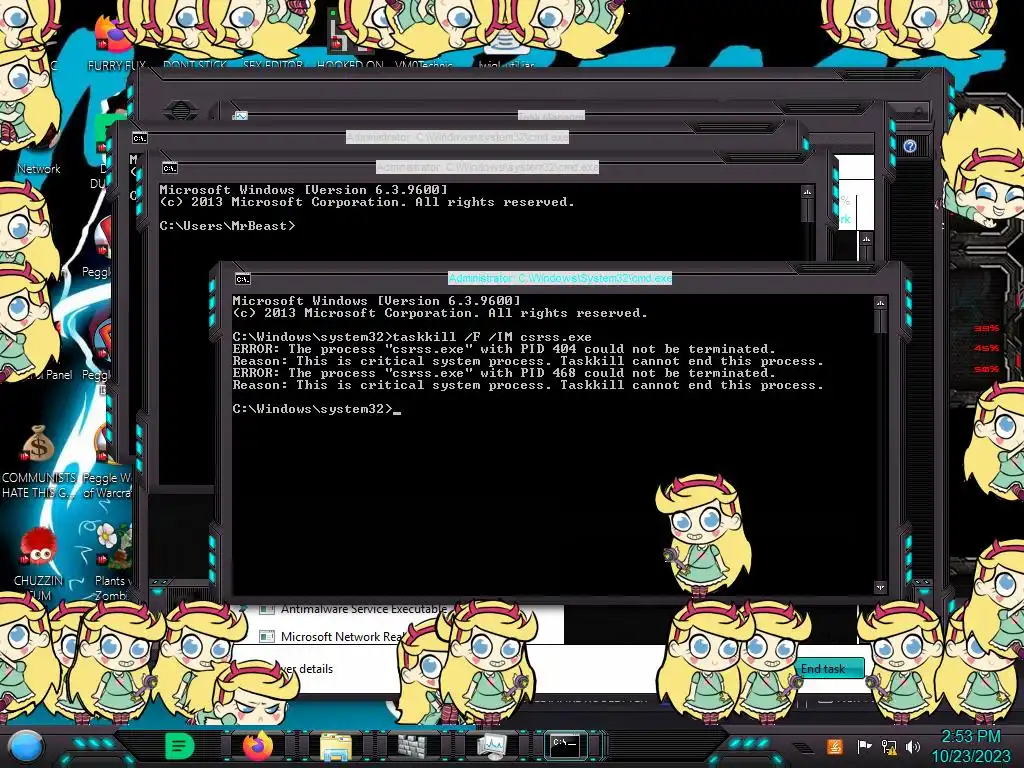Screen dimensions: 1024x768
Task: Select the Network desktop icon label
Action: pyautogui.click(x=39, y=168)
